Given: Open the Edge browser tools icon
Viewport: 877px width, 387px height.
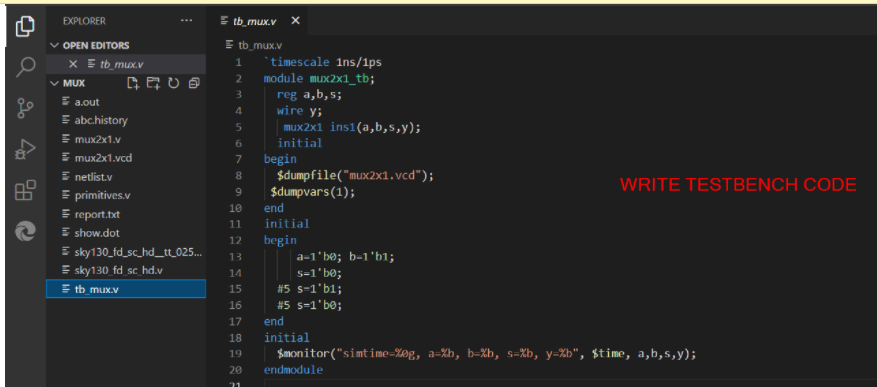Looking at the screenshot, I should tap(25, 231).
